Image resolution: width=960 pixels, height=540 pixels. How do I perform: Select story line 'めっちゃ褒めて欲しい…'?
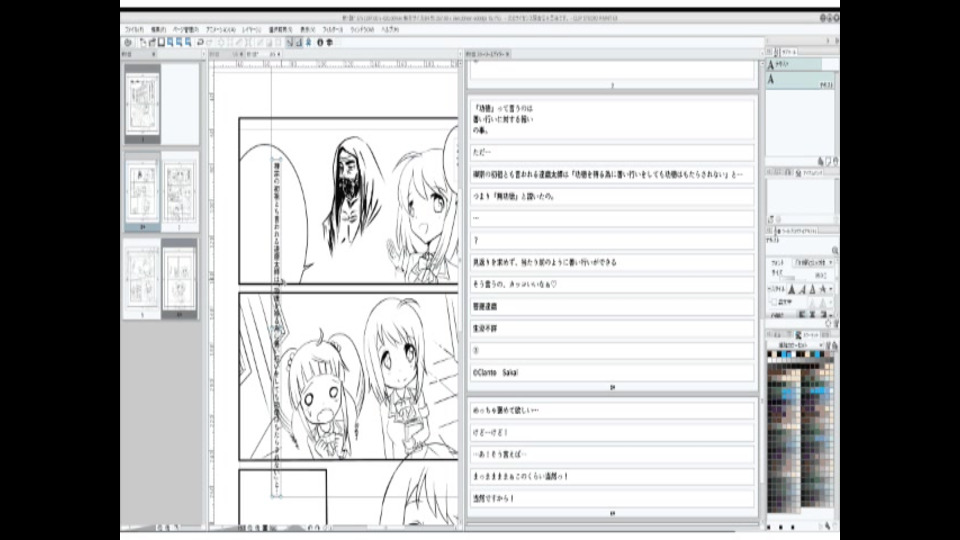coord(612,410)
